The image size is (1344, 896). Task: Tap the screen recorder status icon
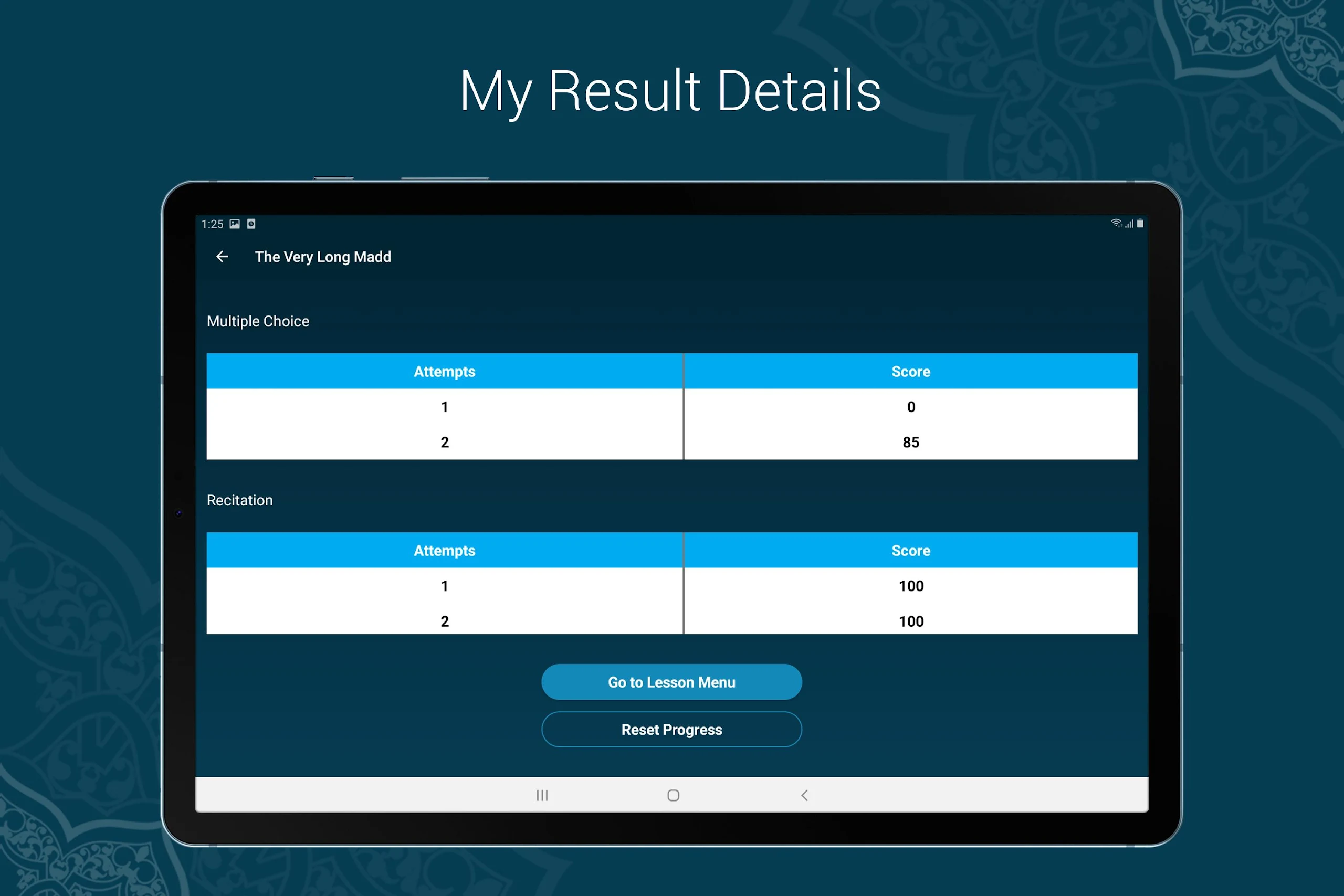pos(251,224)
